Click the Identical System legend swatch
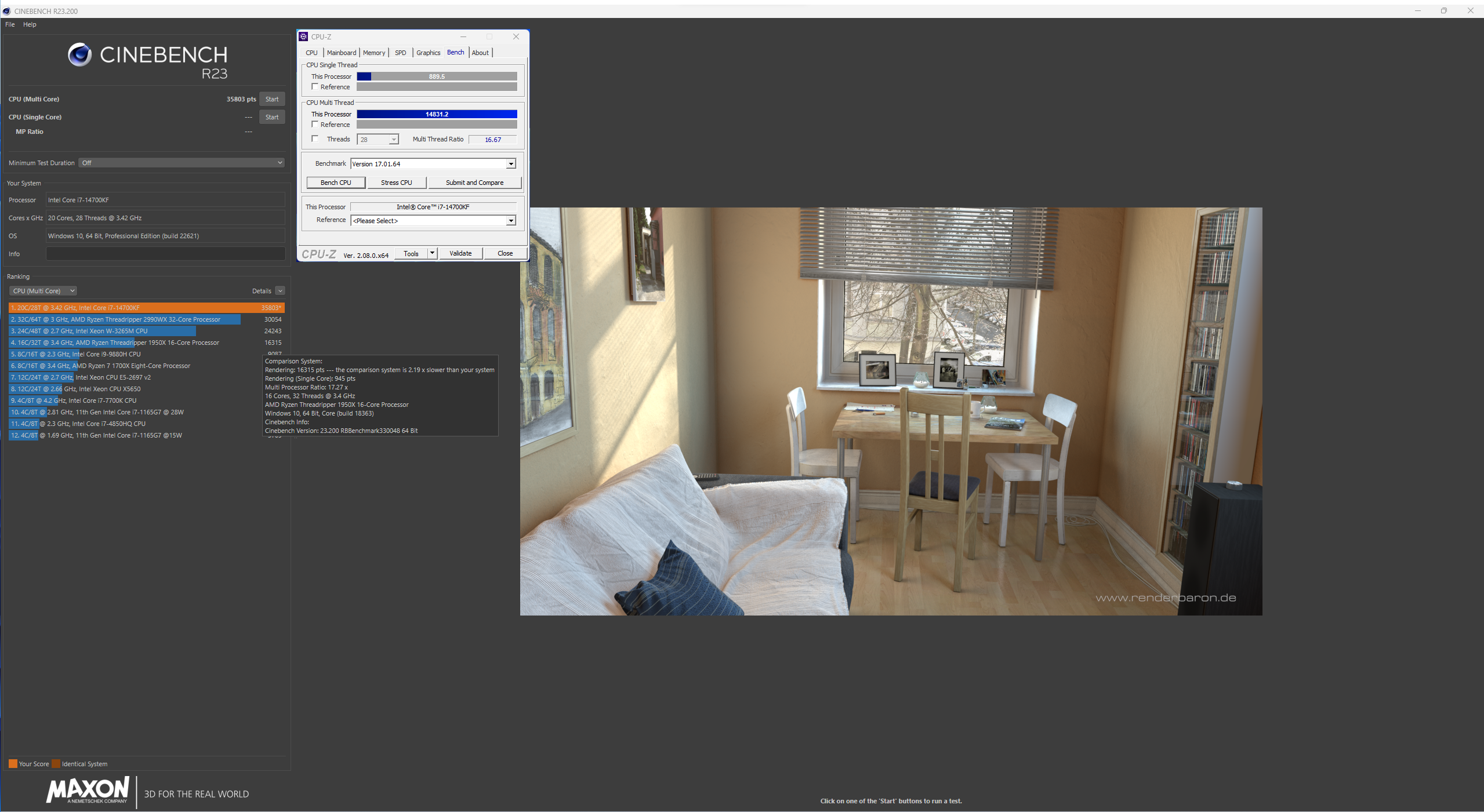Viewport: 1484px width, 812px height. pyautogui.click(x=56, y=764)
